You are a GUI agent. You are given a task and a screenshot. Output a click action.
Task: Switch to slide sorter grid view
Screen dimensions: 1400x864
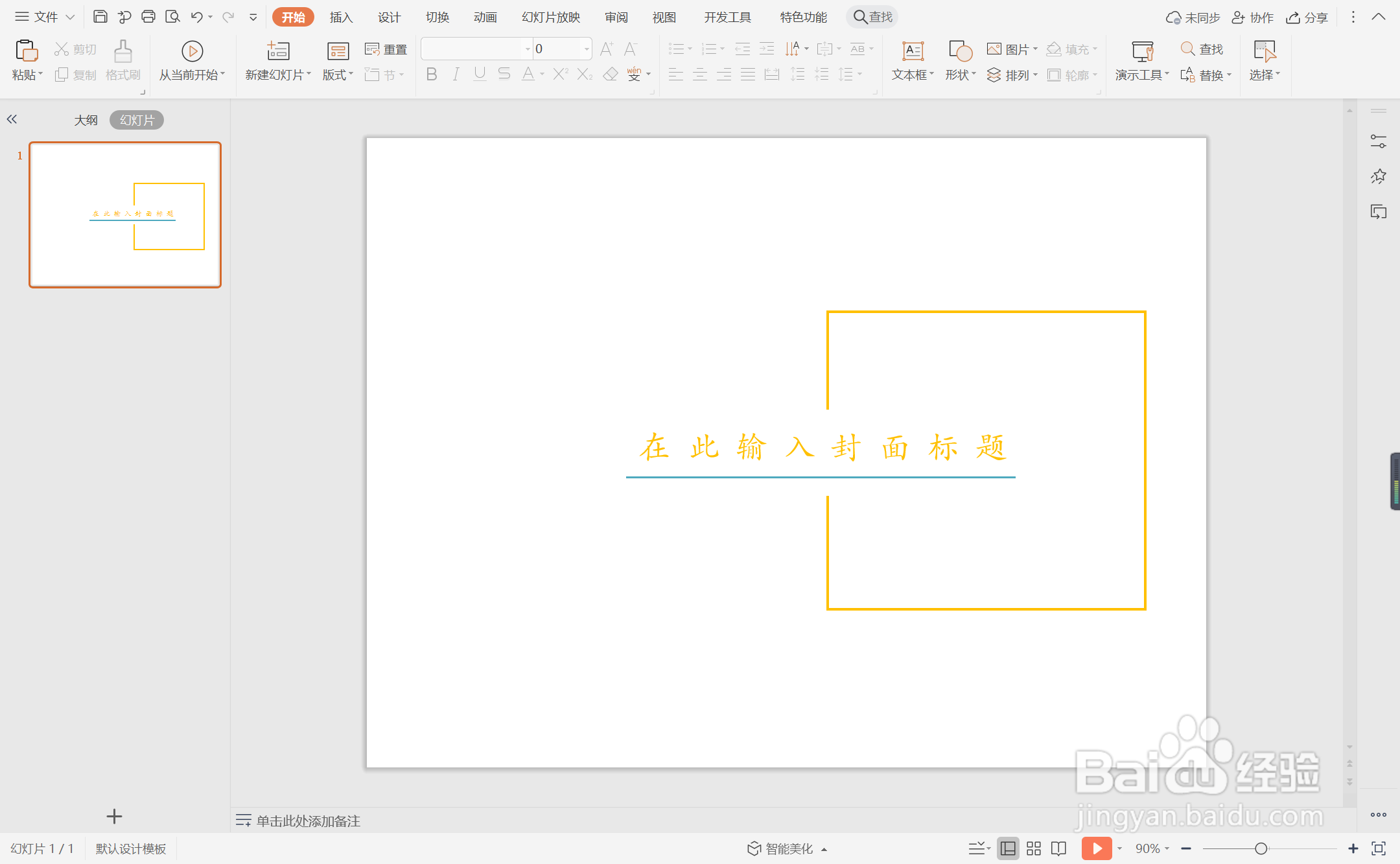click(1034, 848)
